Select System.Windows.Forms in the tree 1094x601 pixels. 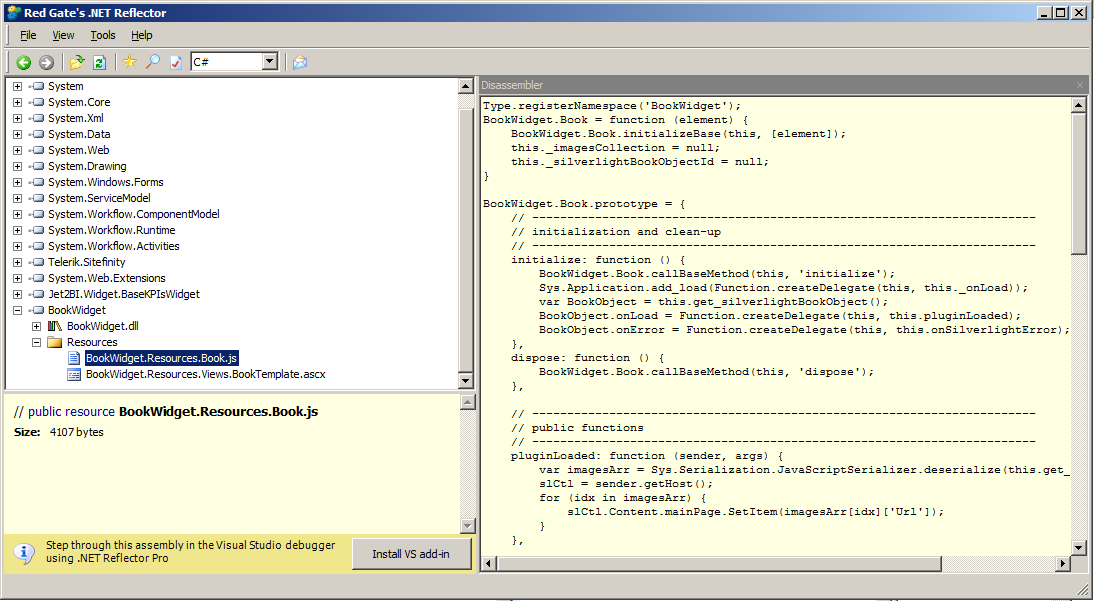click(x=105, y=182)
